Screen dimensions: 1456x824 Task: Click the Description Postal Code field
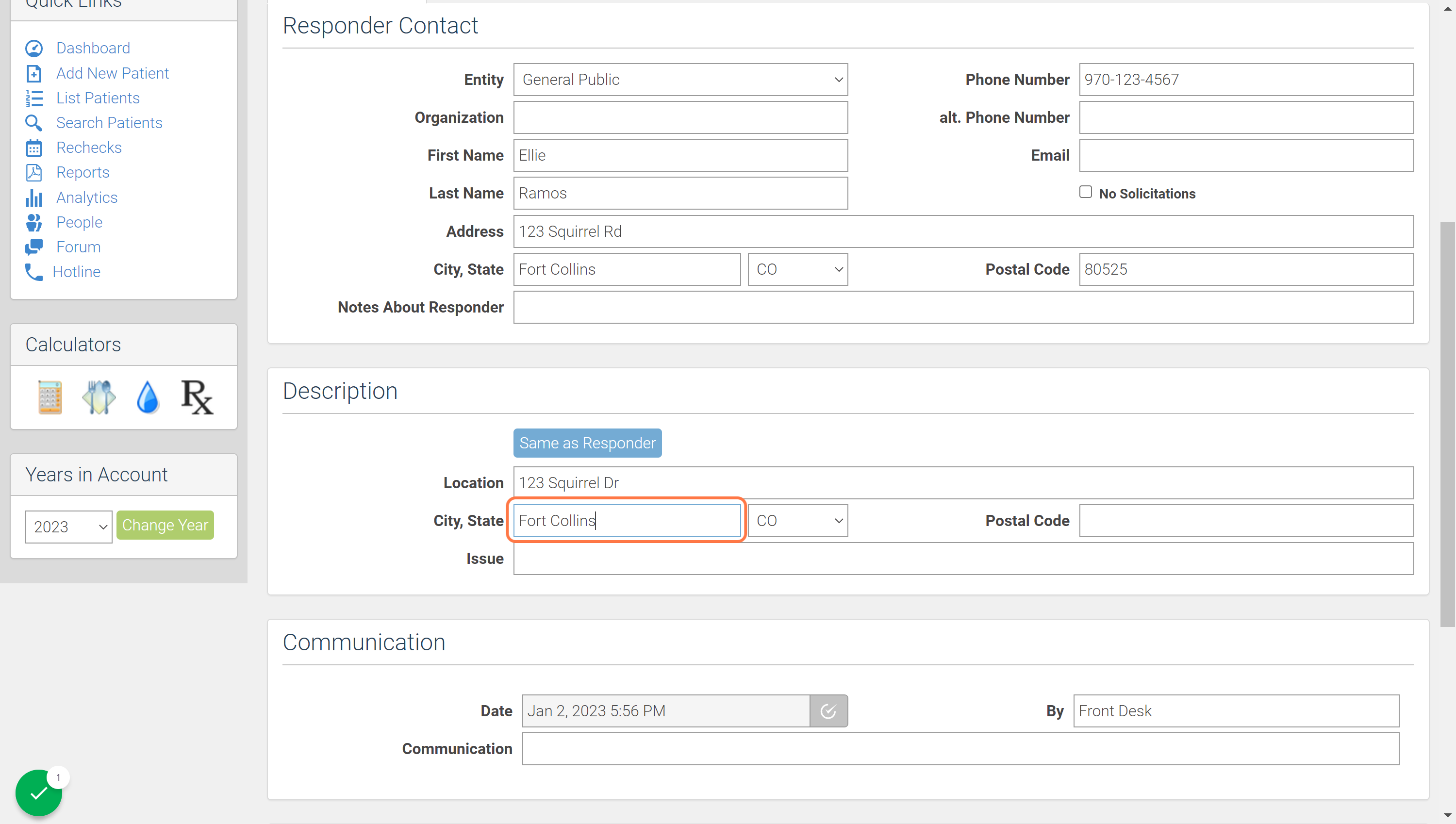(1246, 521)
